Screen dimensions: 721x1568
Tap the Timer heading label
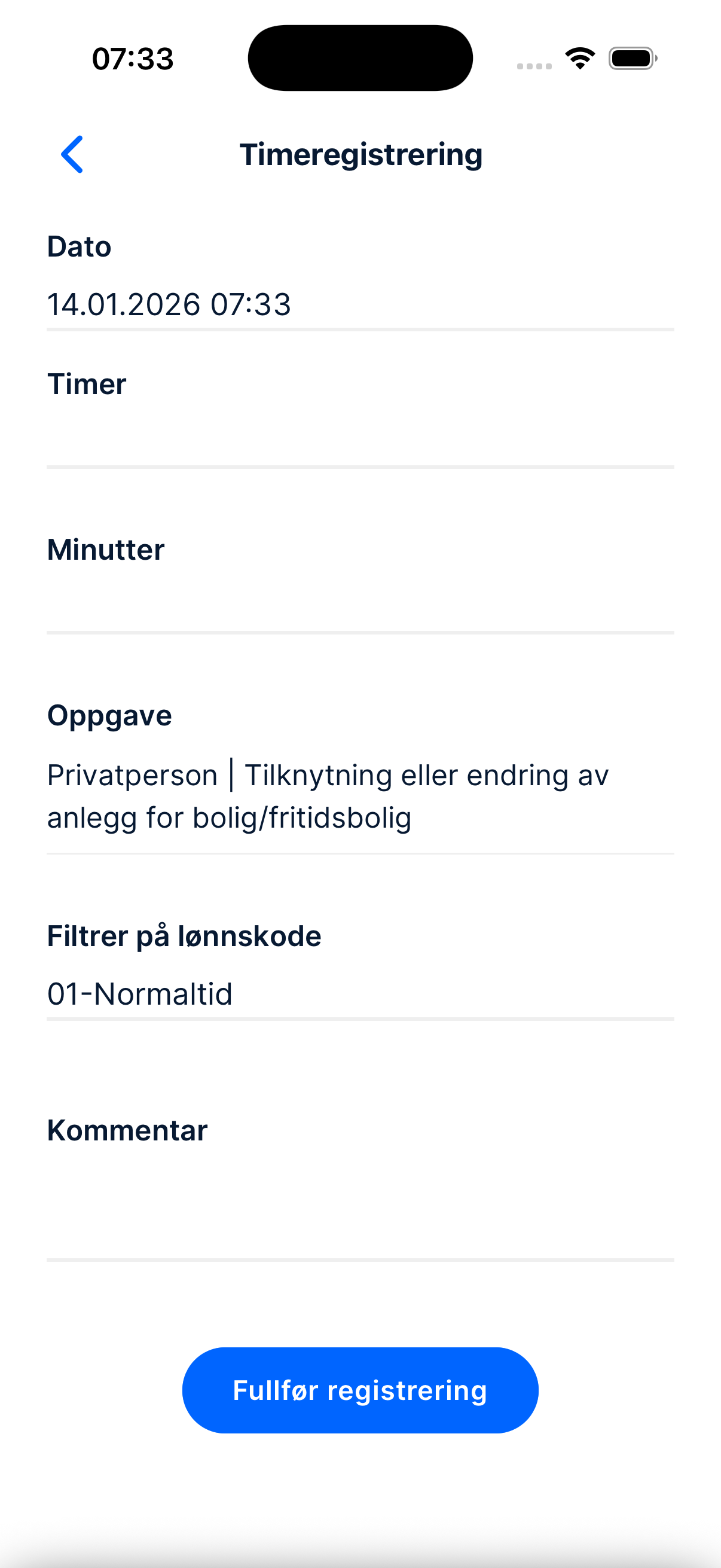click(x=87, y=384)
